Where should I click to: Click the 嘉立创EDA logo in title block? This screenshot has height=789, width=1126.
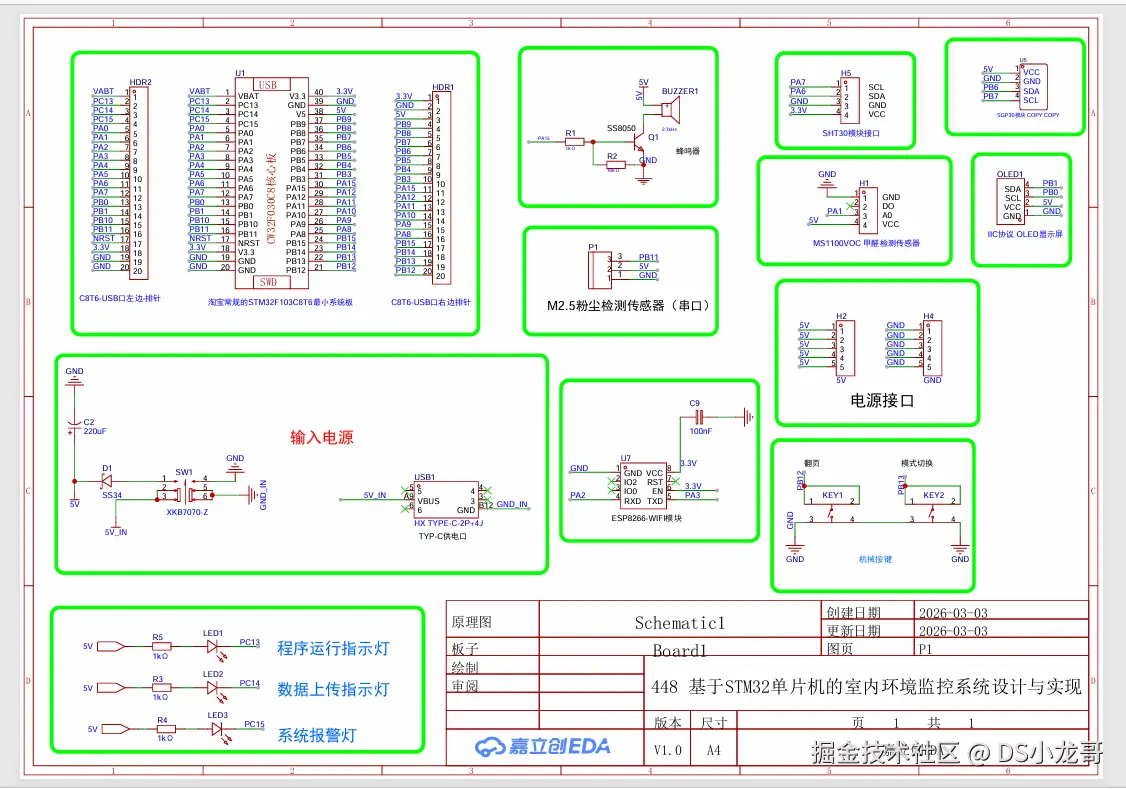(543, 747)
